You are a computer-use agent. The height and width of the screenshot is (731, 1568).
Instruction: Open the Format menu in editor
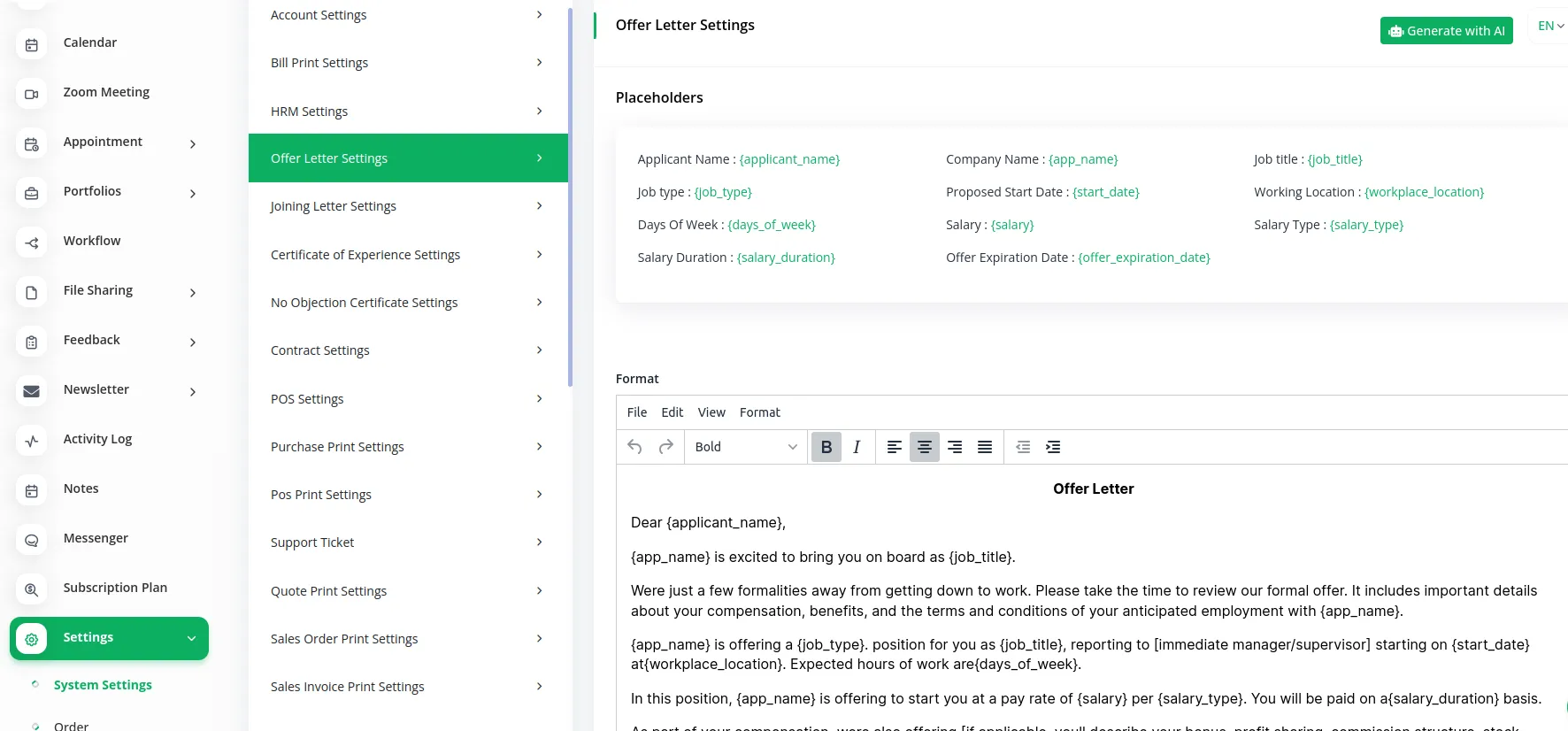pos(759,412)
